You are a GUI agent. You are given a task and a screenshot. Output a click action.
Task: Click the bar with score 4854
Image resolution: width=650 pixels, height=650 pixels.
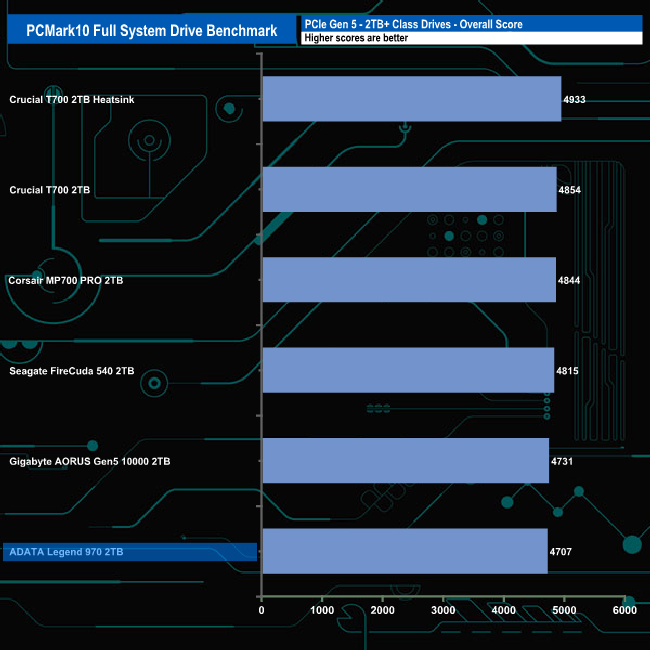410,189
